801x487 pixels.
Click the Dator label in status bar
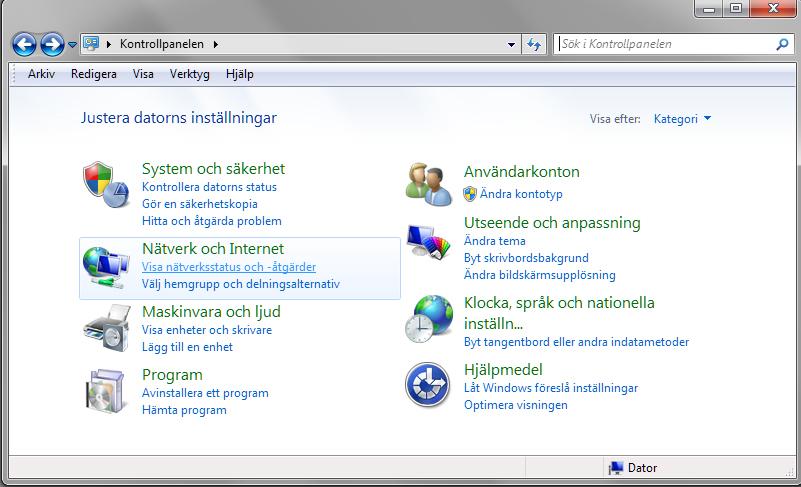(643, 468)
